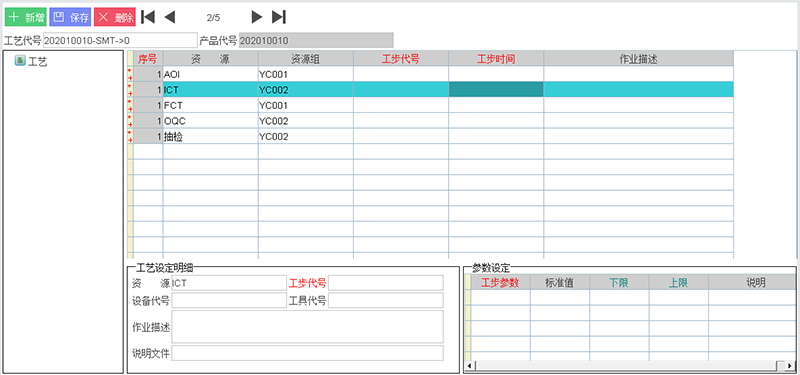The image size is (800, 375).
Task: Click the OQC row's YC002 resource group cell
Action: tap(306, 121)
